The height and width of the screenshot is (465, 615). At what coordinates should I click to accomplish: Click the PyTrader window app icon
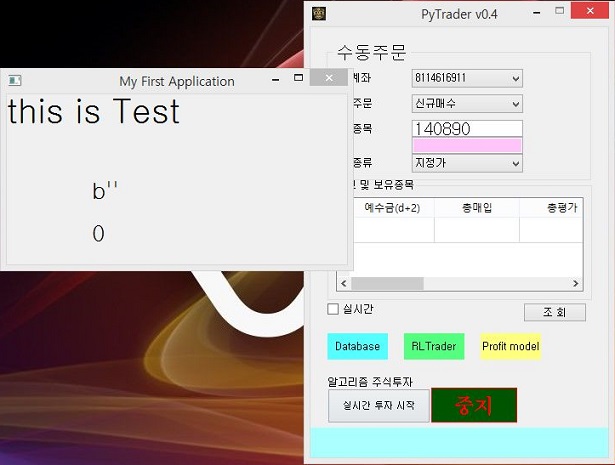tap(319, 14)
